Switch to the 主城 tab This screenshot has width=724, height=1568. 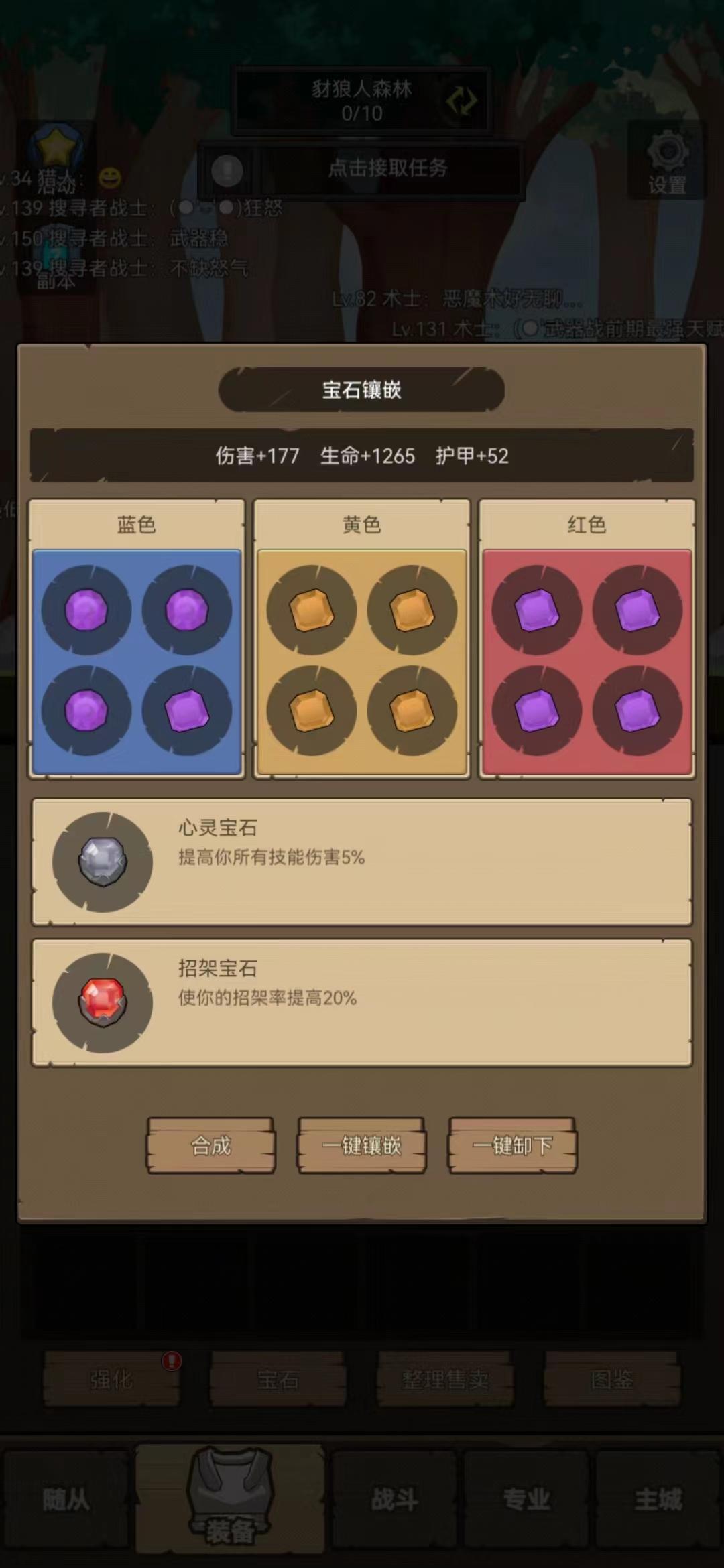pyautogui.click(x=658, y=1500)
